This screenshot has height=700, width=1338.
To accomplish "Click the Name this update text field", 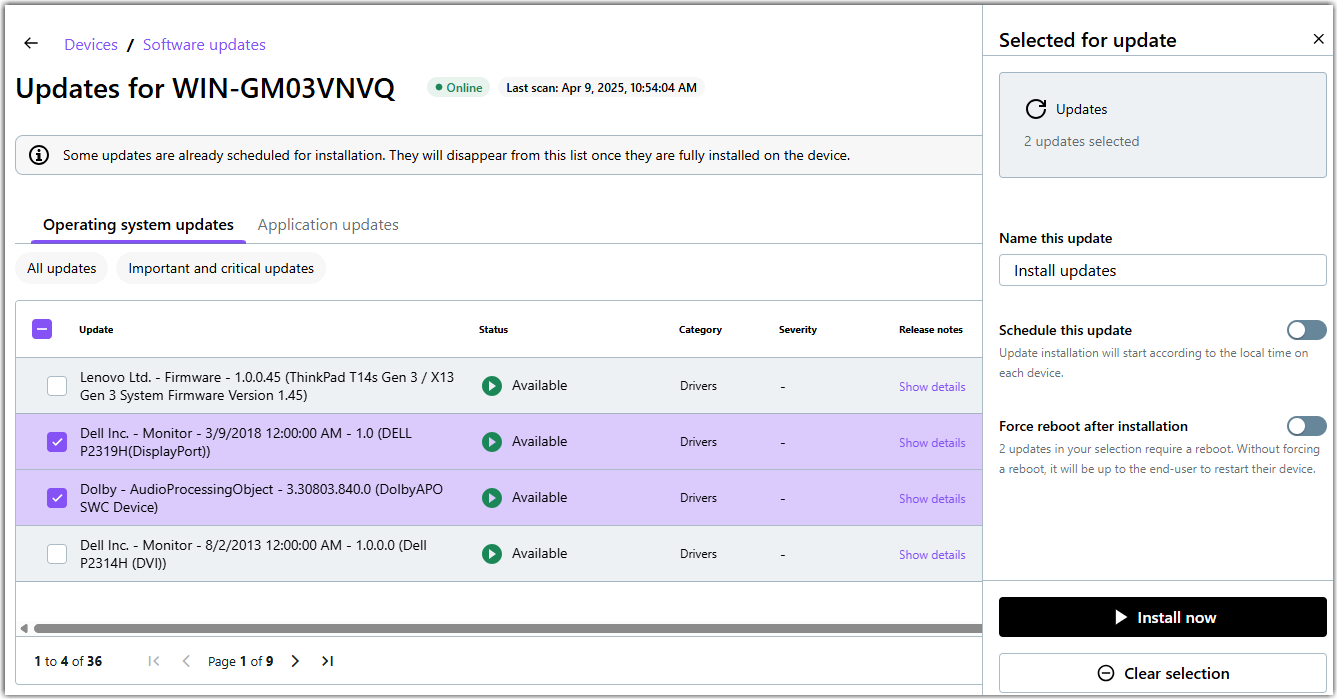I will pos(1162,270).
